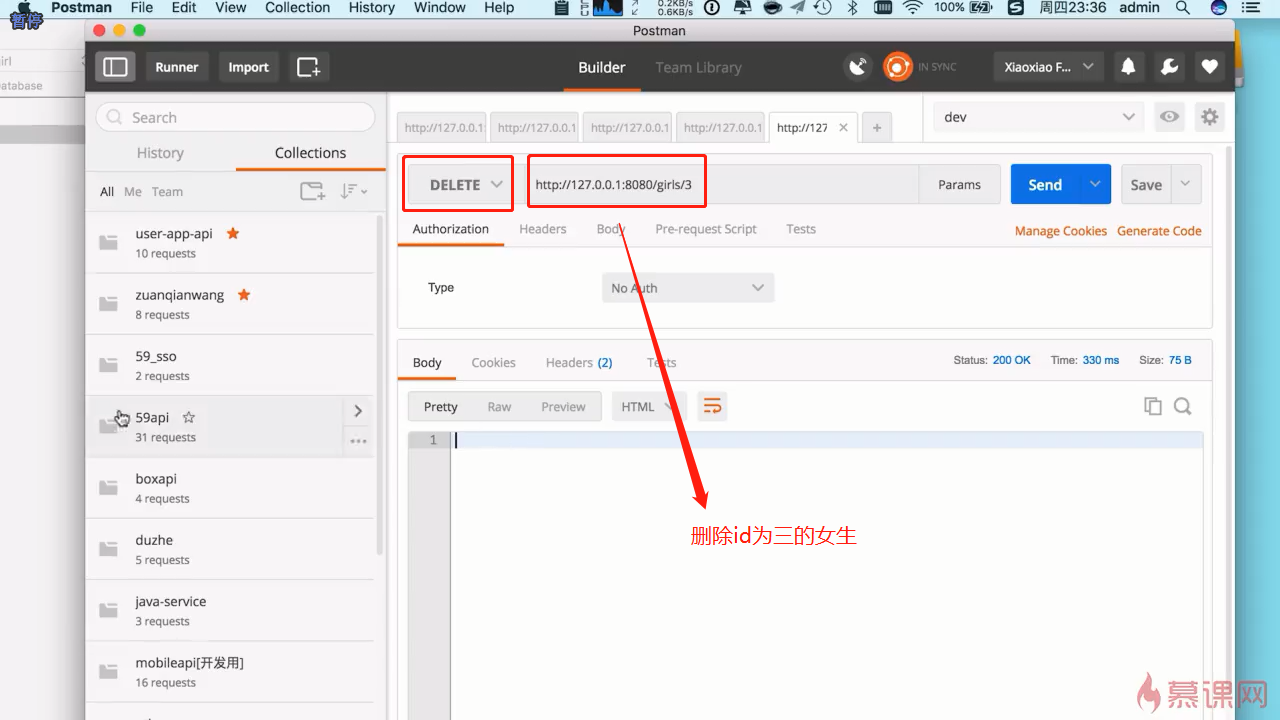Copy response body to clipboard icon
1280x720 pixels.
click(x=1153, y=406)
